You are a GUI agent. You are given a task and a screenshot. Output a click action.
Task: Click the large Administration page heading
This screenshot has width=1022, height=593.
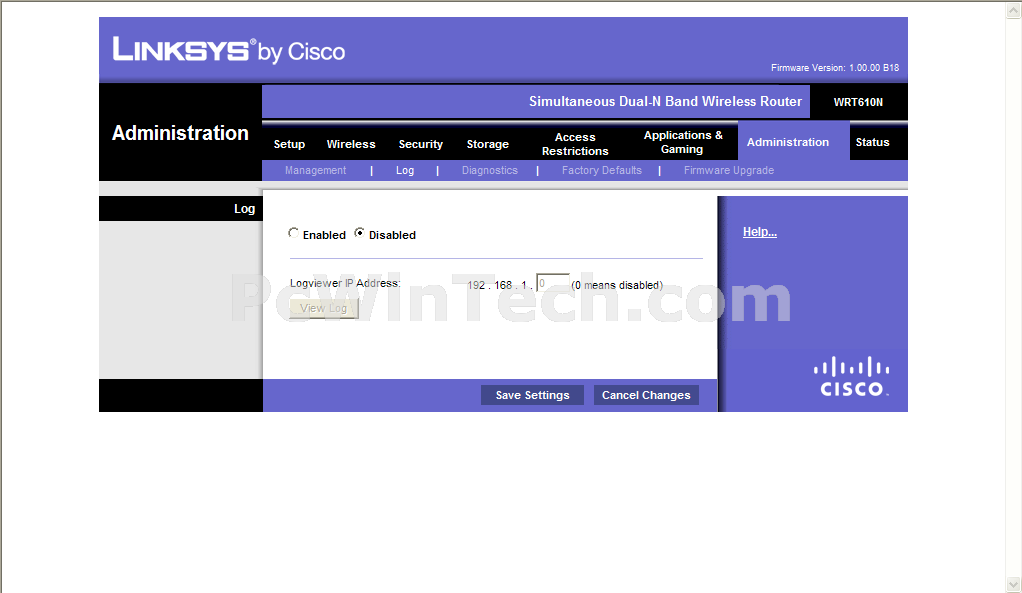pyautogui.click(x=180, y=133)
